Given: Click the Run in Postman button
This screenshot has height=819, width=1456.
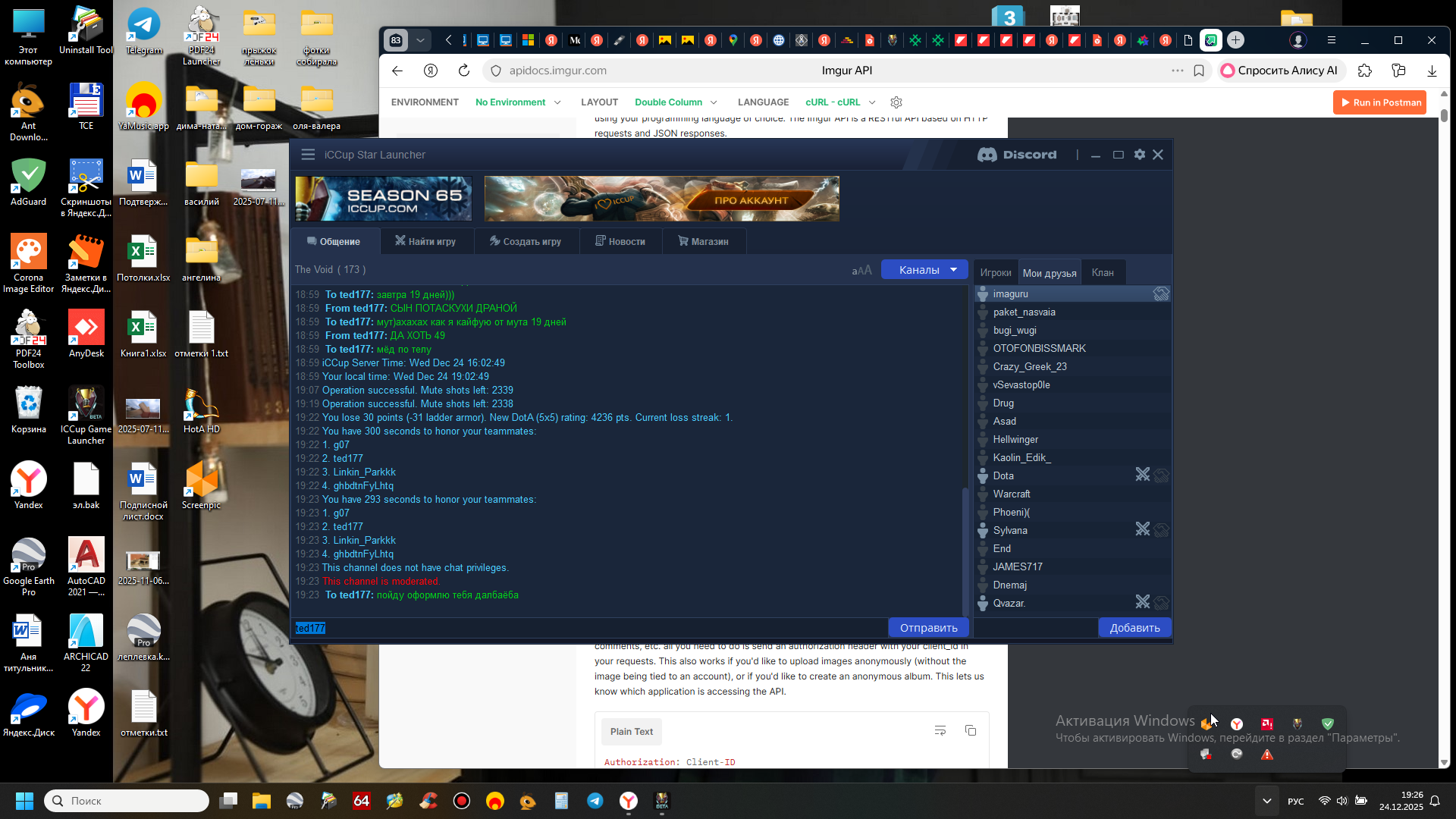Looking at the screenshot, I should pyautogui.click(x=1379, y=102).
